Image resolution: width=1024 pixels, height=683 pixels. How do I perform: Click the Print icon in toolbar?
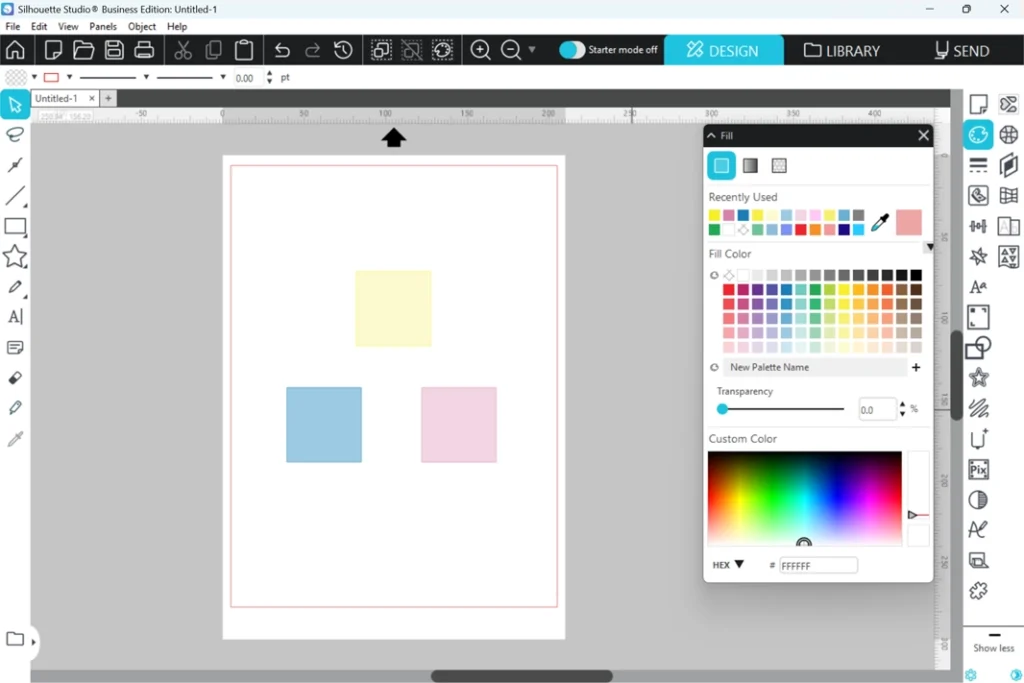(144, 50)
